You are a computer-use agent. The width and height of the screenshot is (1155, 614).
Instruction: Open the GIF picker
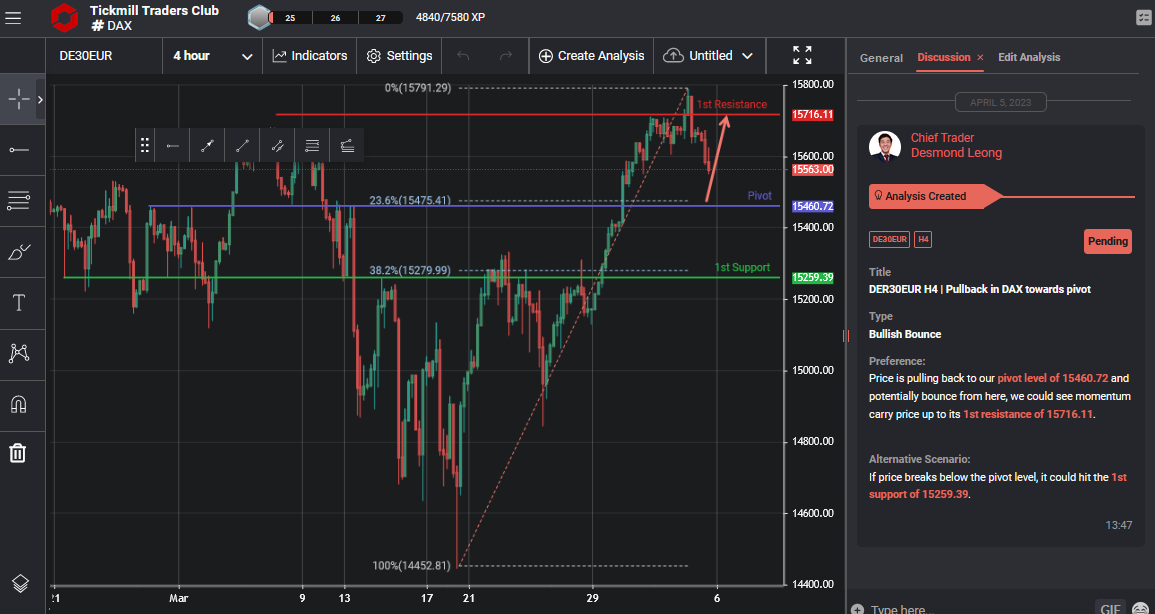pos(1110,608)
